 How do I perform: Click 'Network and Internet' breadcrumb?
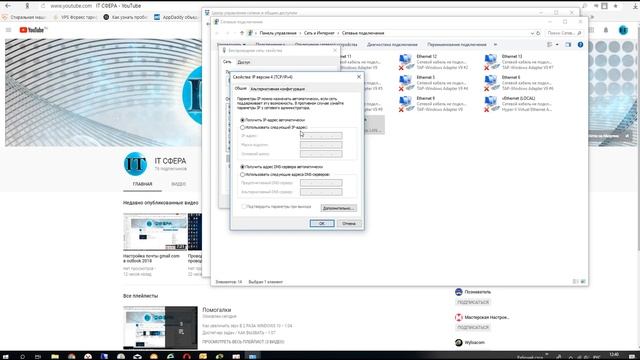(x=319, y=33)
